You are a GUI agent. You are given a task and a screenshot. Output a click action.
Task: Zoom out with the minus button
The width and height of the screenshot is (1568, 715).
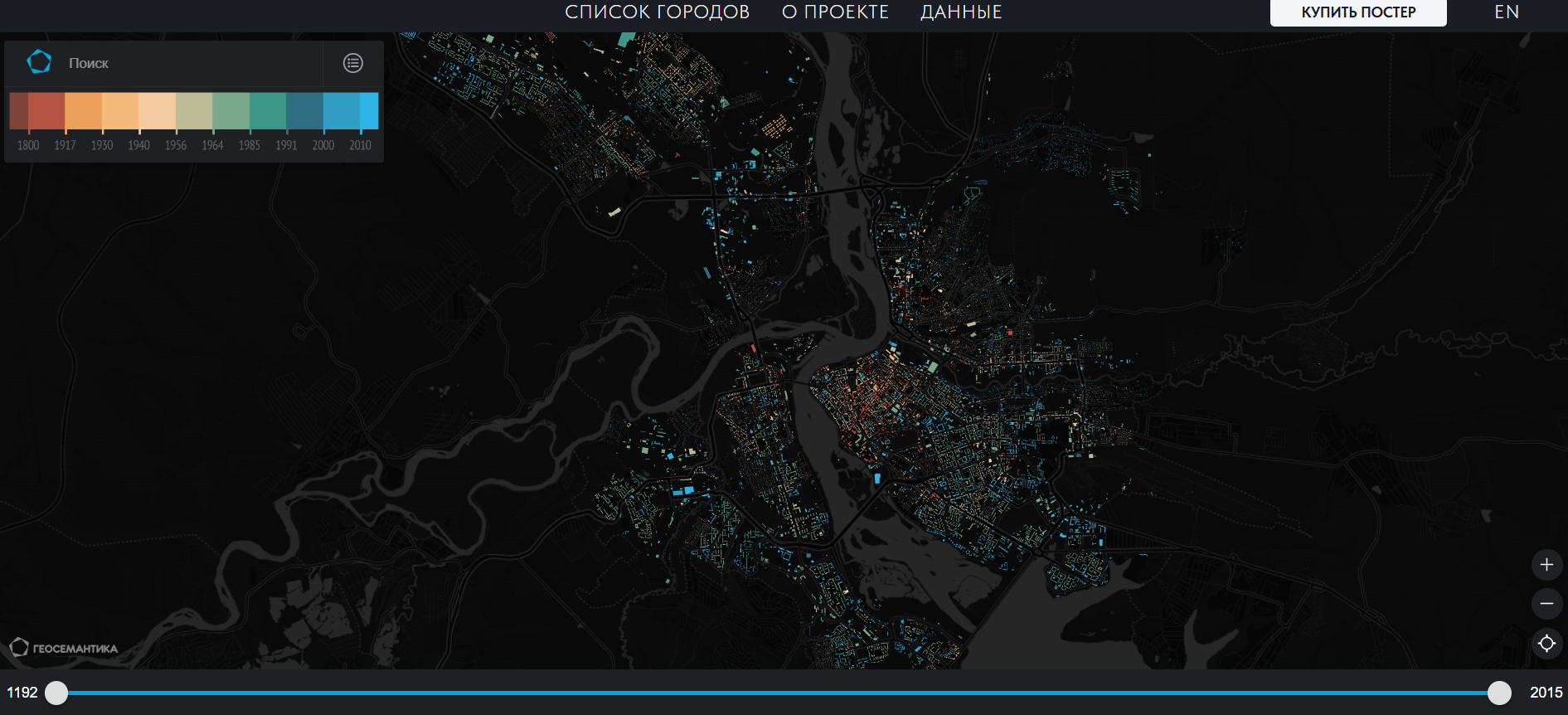pos(1546,604)
